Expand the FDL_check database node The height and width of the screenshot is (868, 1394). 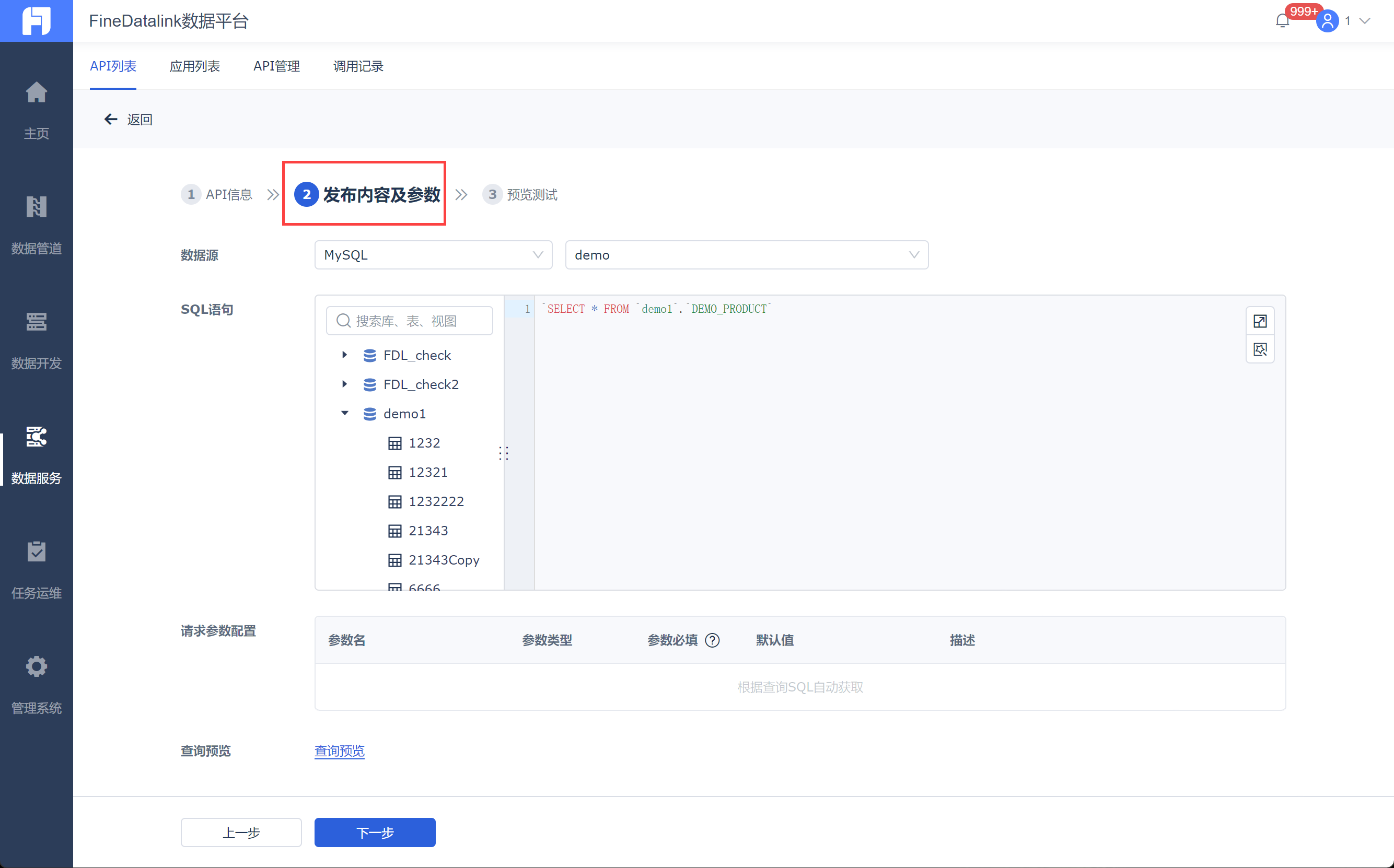pos(344,355)
